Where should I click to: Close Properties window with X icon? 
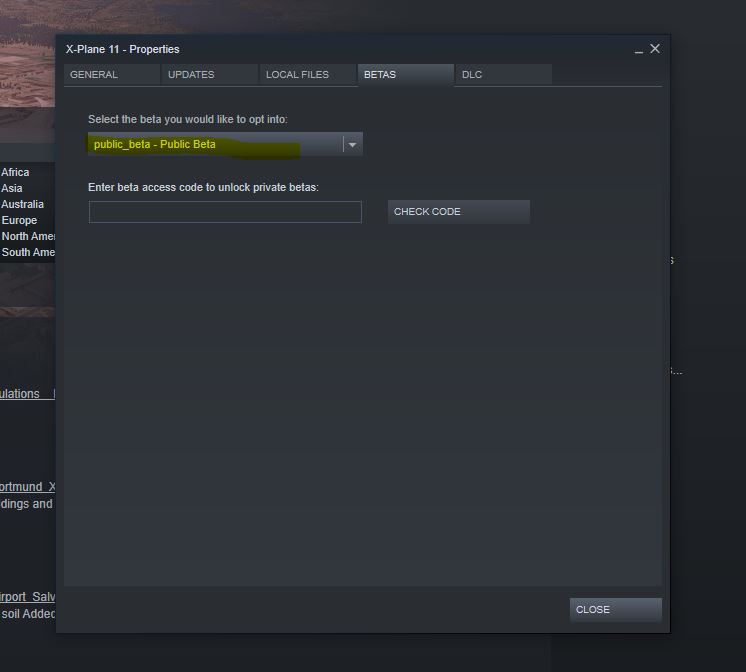(655, 49)
